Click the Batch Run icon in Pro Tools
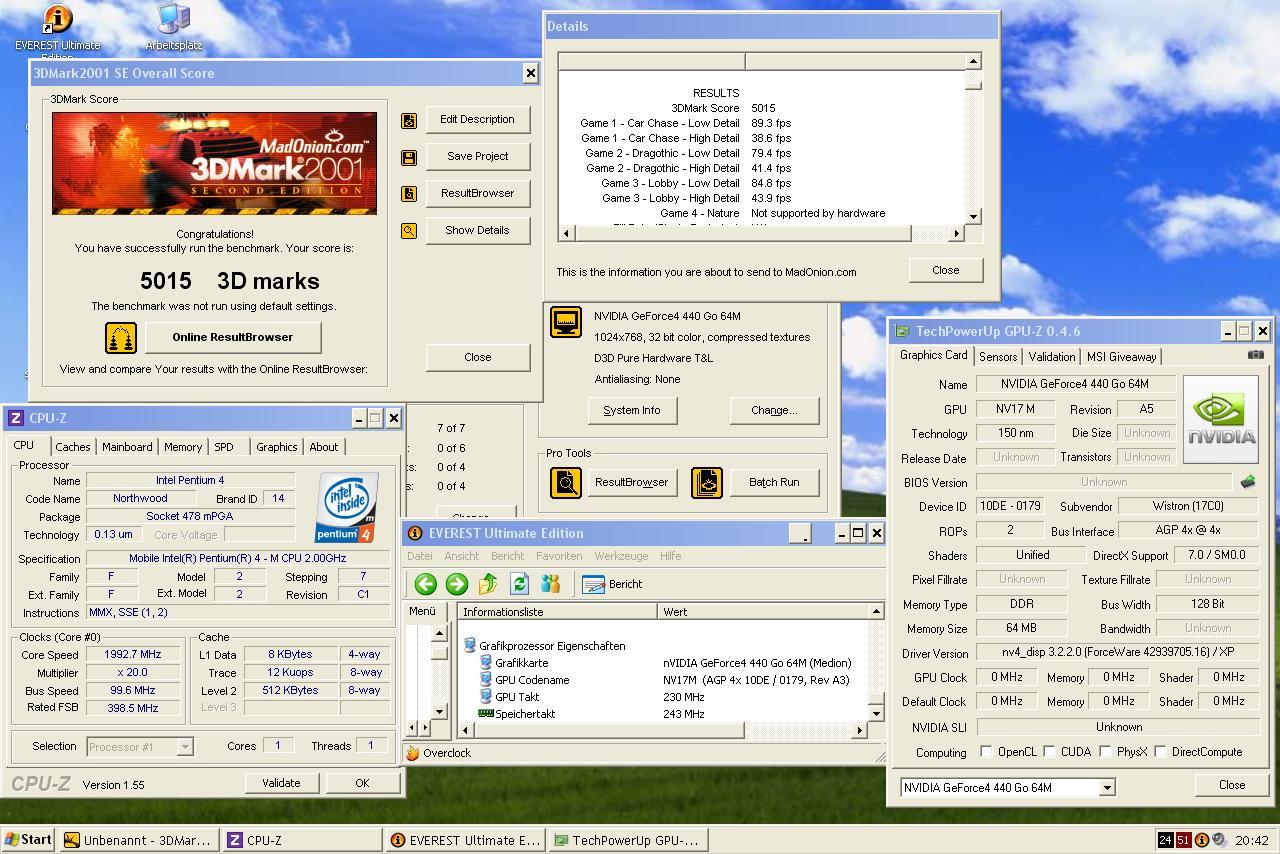The height and width of the screenshot is (854, 1280). click(707, 482)
